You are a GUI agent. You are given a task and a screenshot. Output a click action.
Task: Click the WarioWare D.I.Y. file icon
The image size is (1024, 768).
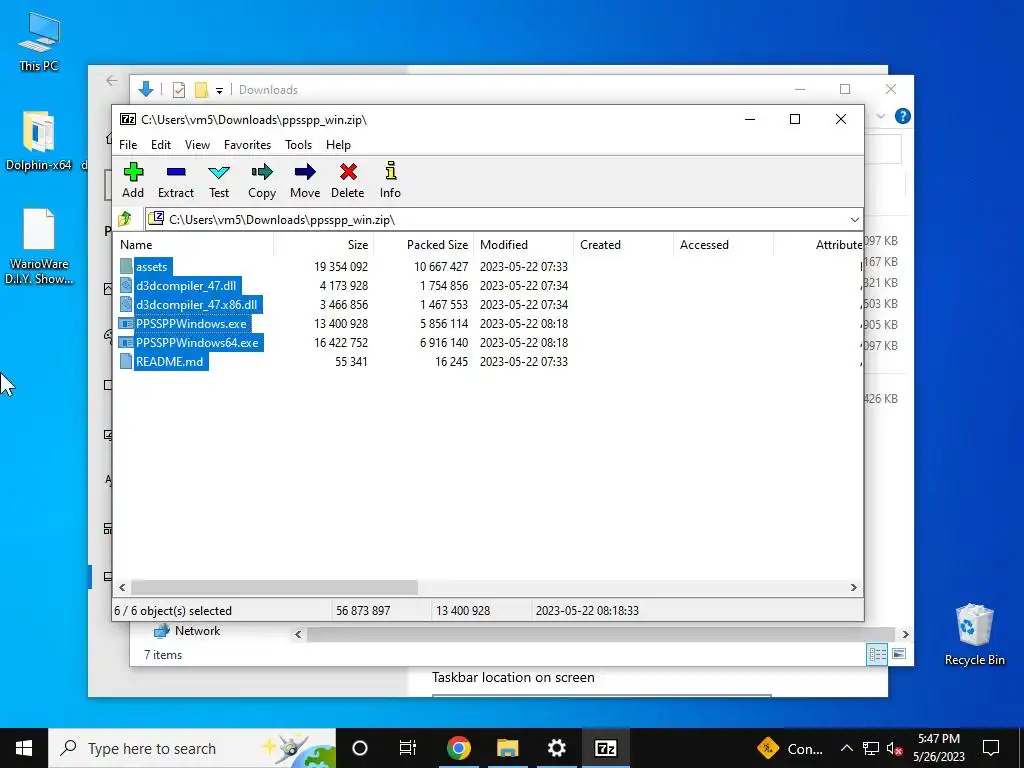click(x=39, y=247)
